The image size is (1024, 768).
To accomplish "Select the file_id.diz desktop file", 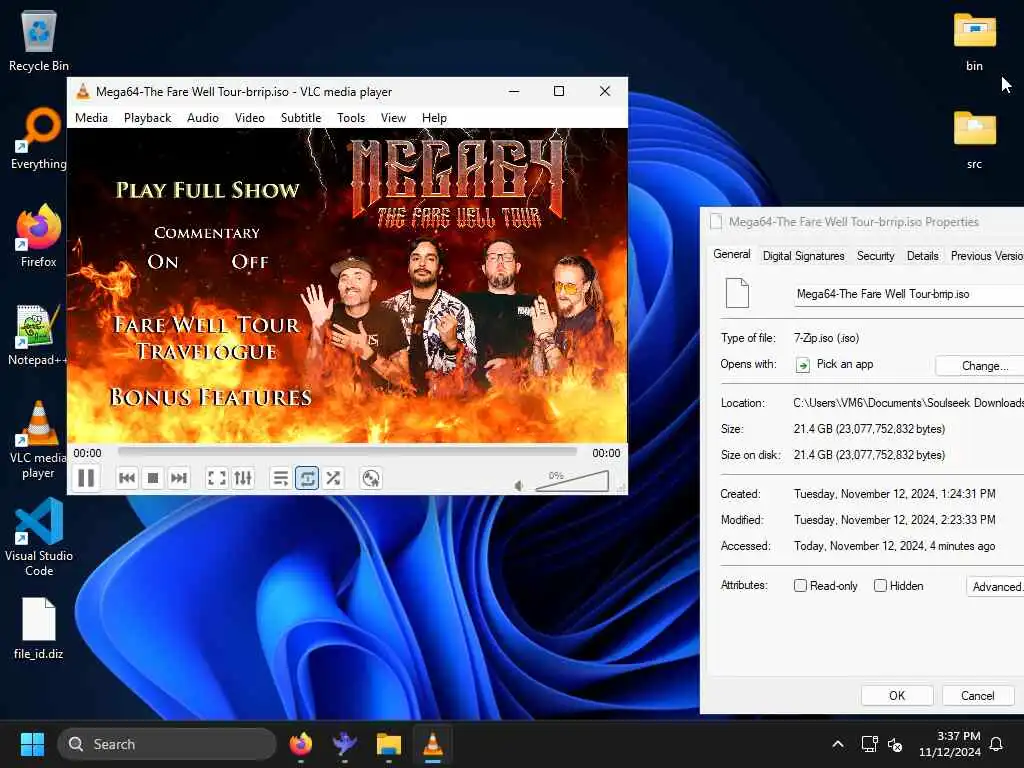I will pyautogui.click(x=39, y=629).
